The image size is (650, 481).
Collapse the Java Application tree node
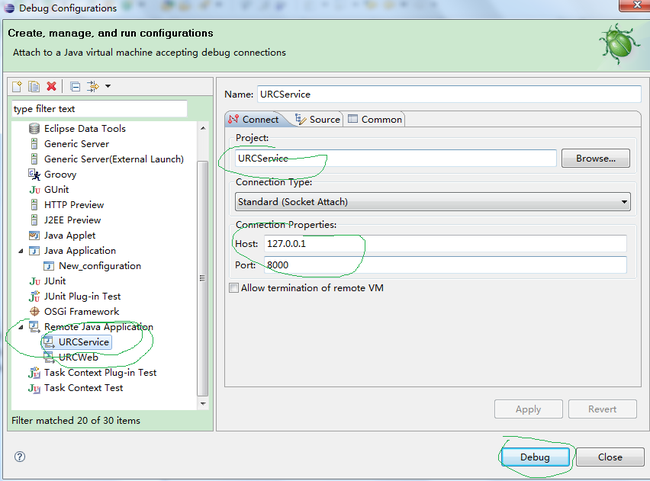21,251
